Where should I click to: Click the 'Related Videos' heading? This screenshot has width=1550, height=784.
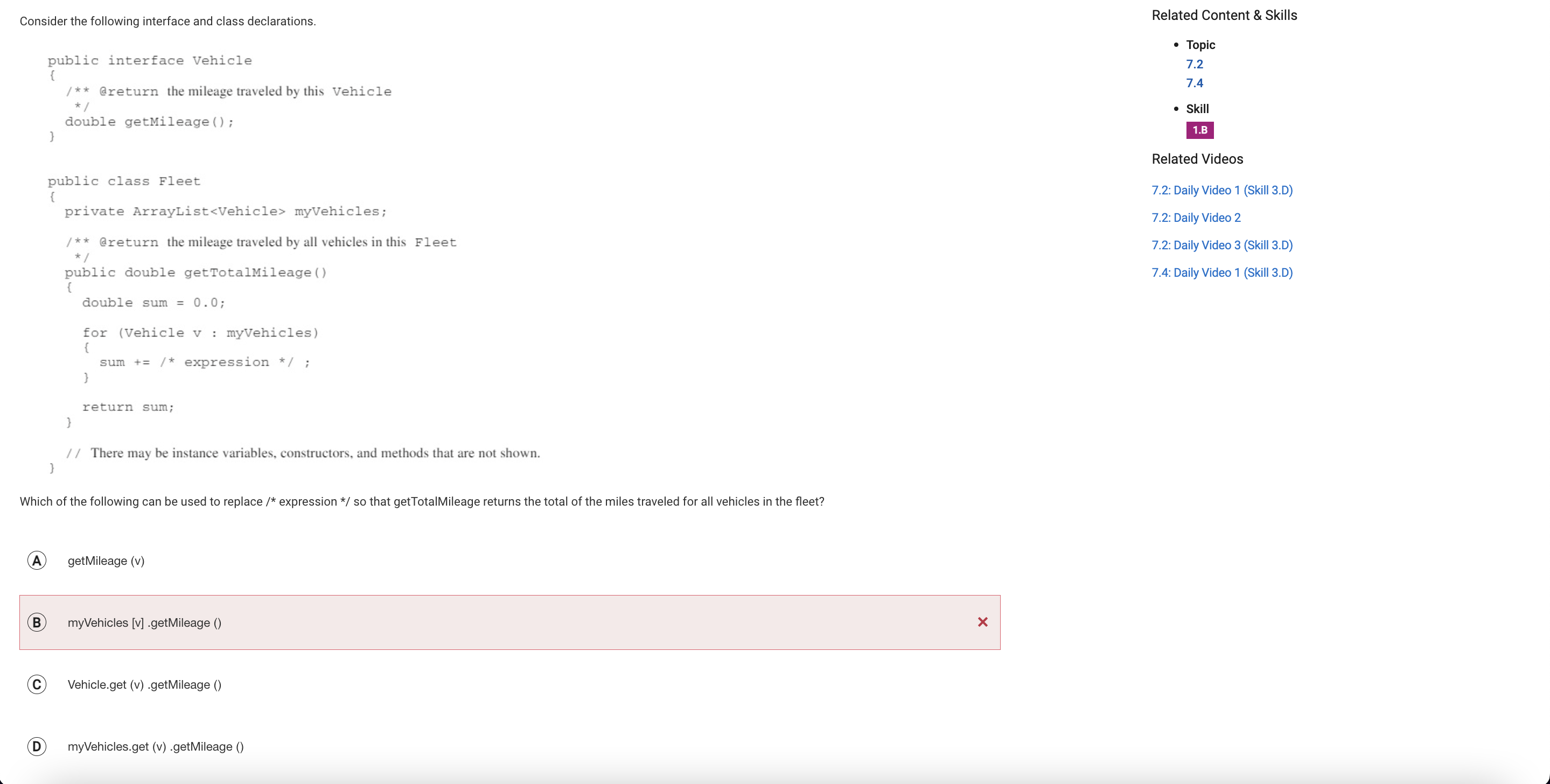pyautogui.click(x=1197, y=159)
